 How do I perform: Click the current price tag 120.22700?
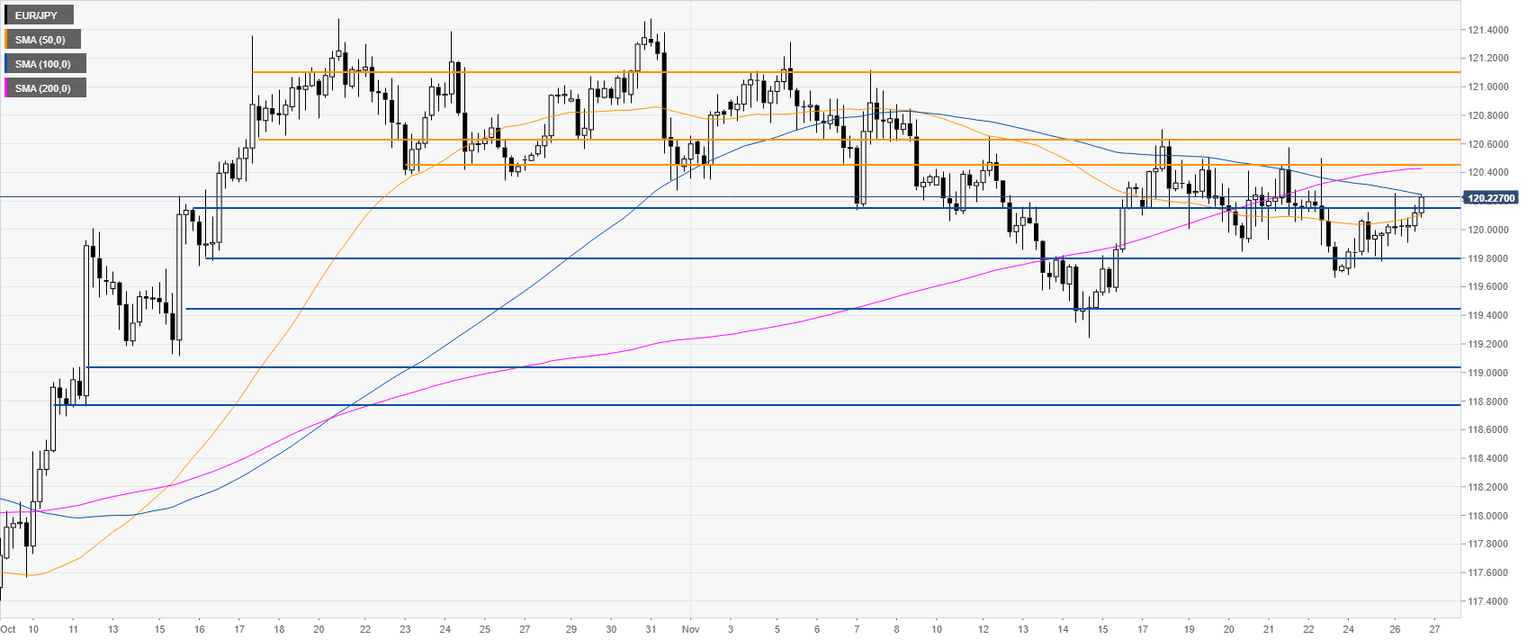(x=1490, y=198)
